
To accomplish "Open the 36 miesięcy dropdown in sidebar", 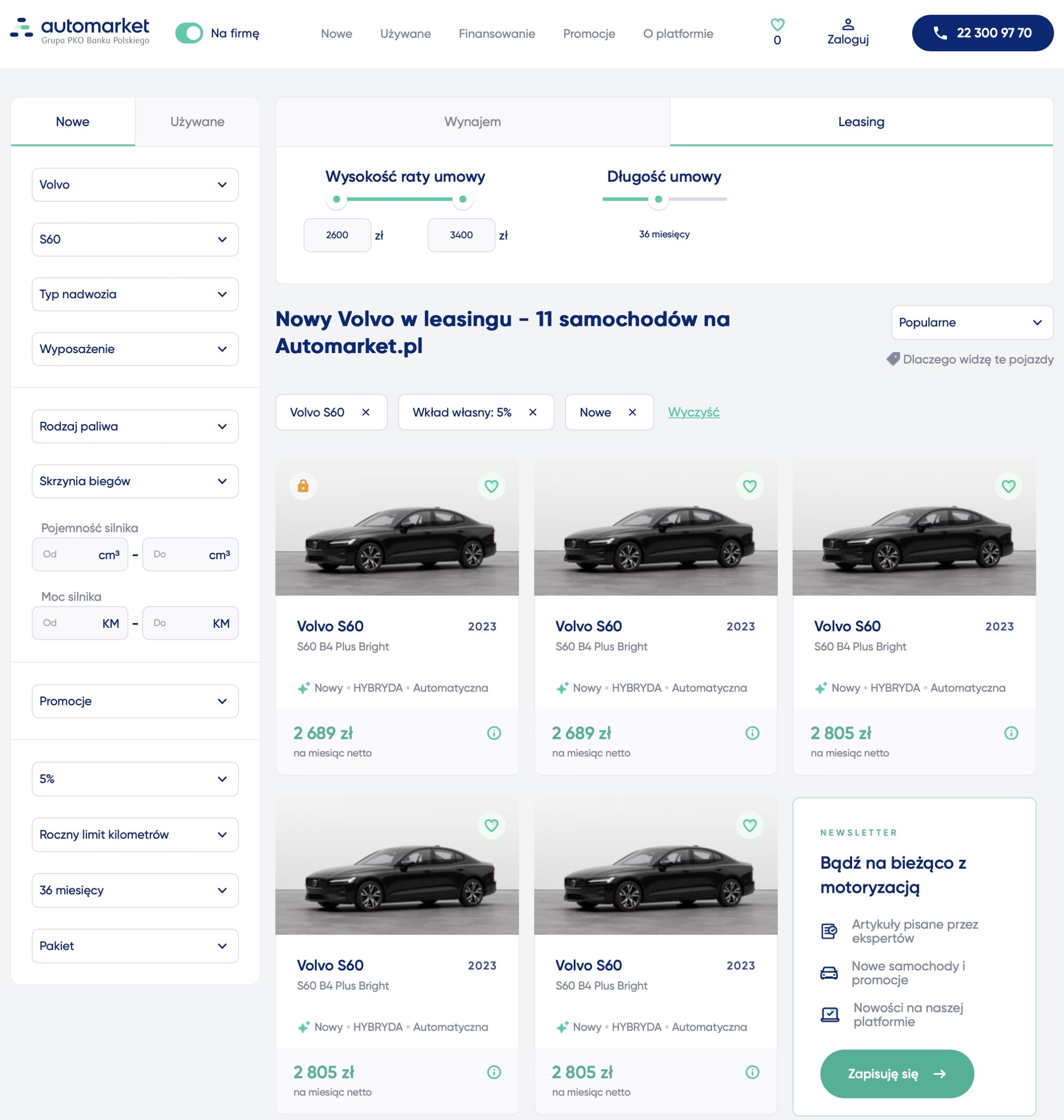I will coord(135,890).
